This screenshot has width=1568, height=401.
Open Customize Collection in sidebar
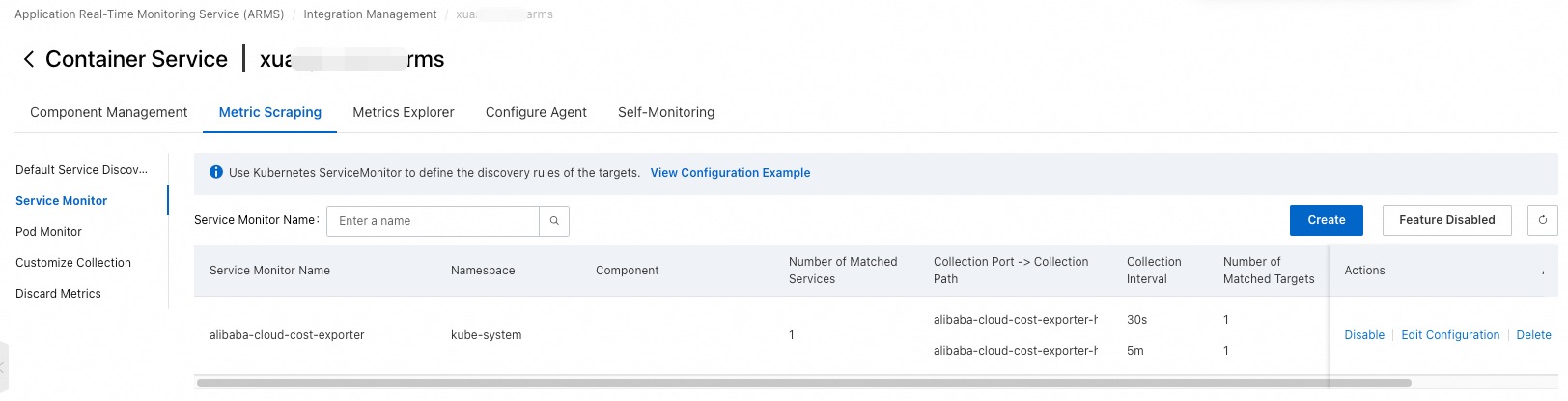coord(73,263)
